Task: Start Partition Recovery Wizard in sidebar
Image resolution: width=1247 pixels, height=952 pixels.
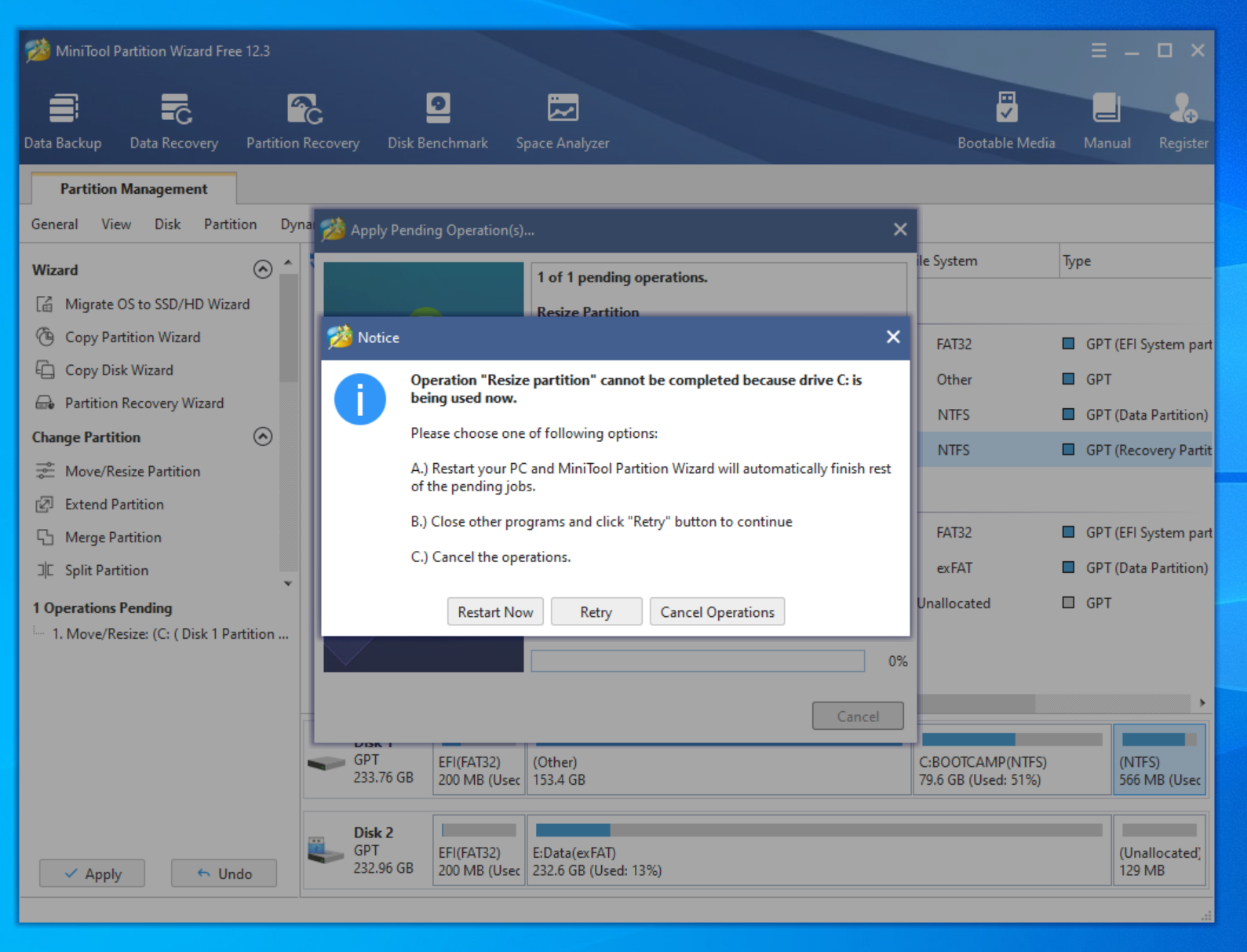Action: (130, 403)
